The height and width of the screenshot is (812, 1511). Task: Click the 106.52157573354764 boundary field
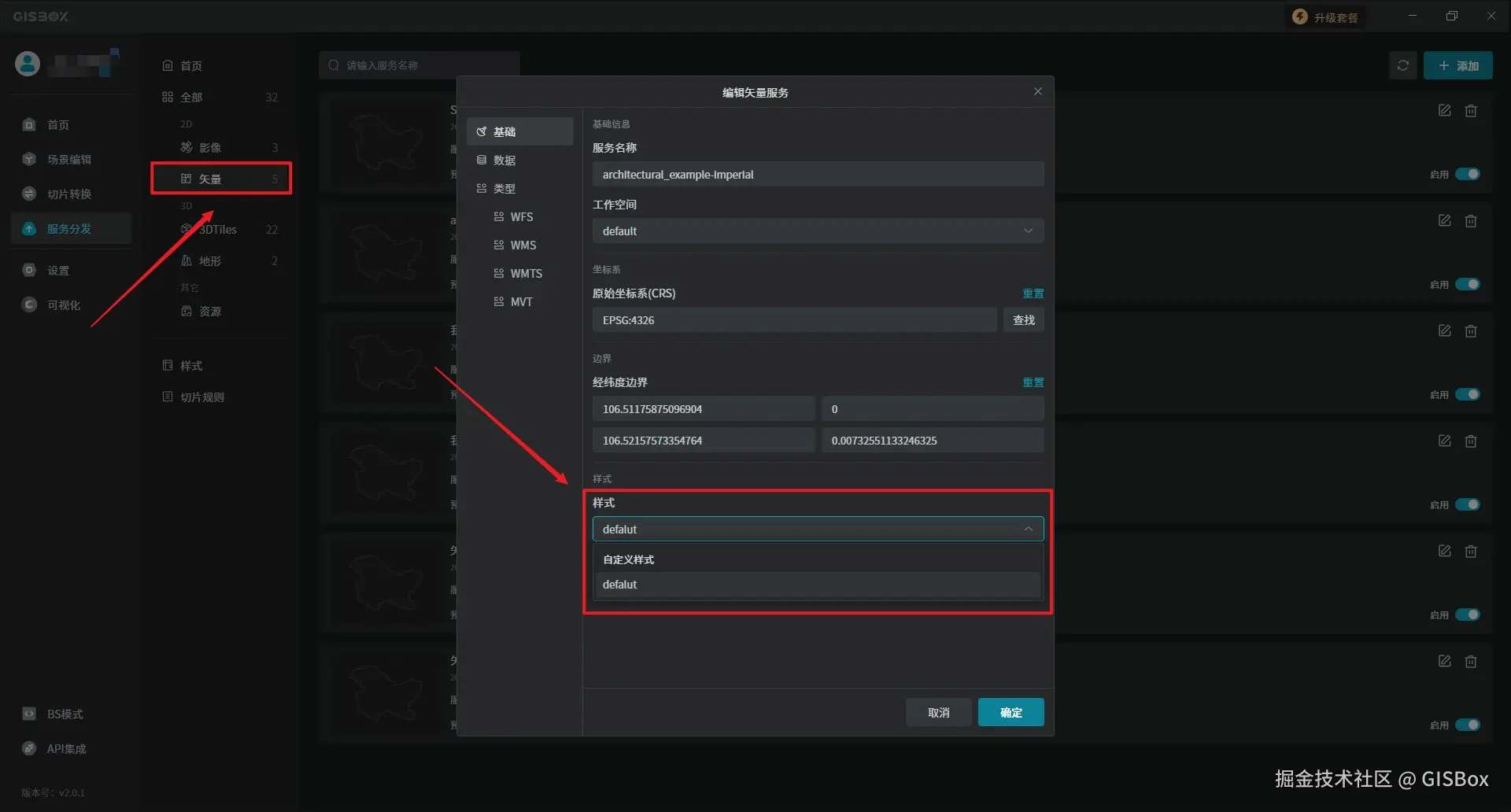[x=704, y=440]
